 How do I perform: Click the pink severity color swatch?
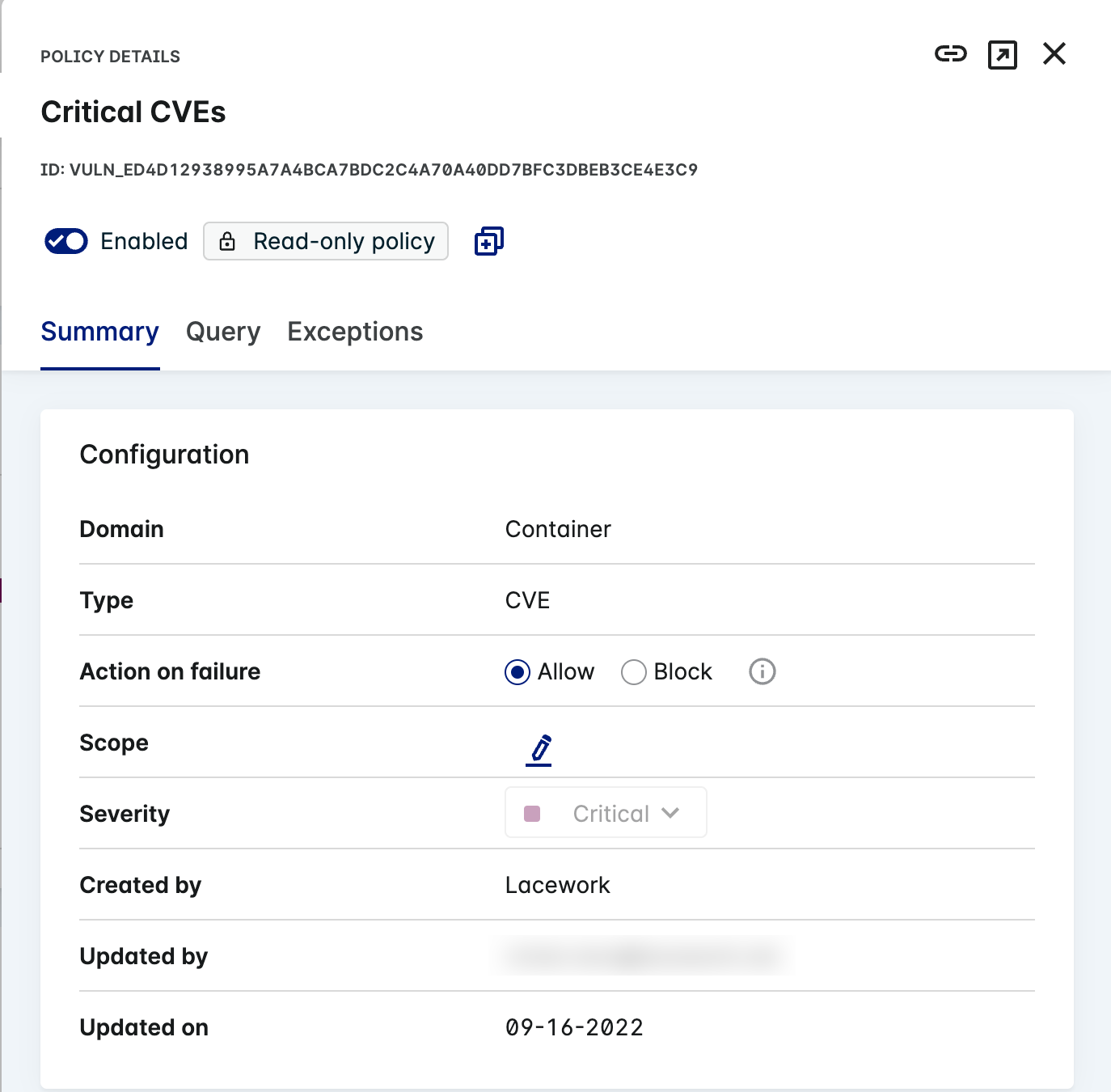pos(533,813)
